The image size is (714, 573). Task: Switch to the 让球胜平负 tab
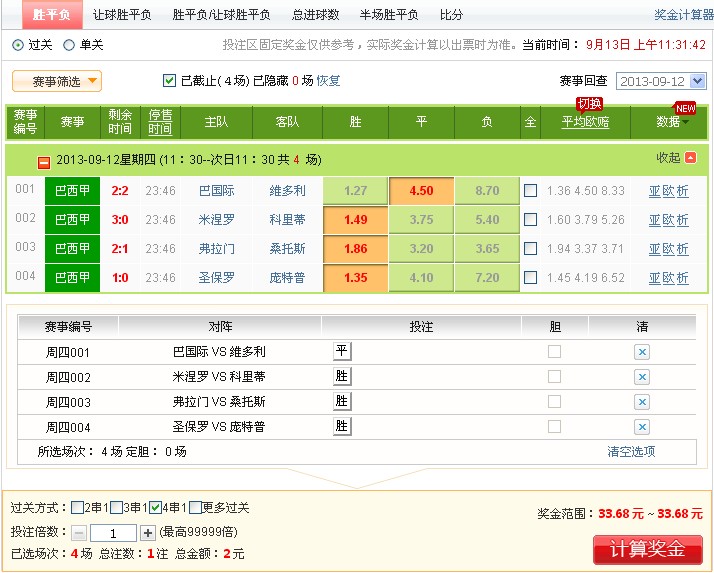tap(122, 15)
